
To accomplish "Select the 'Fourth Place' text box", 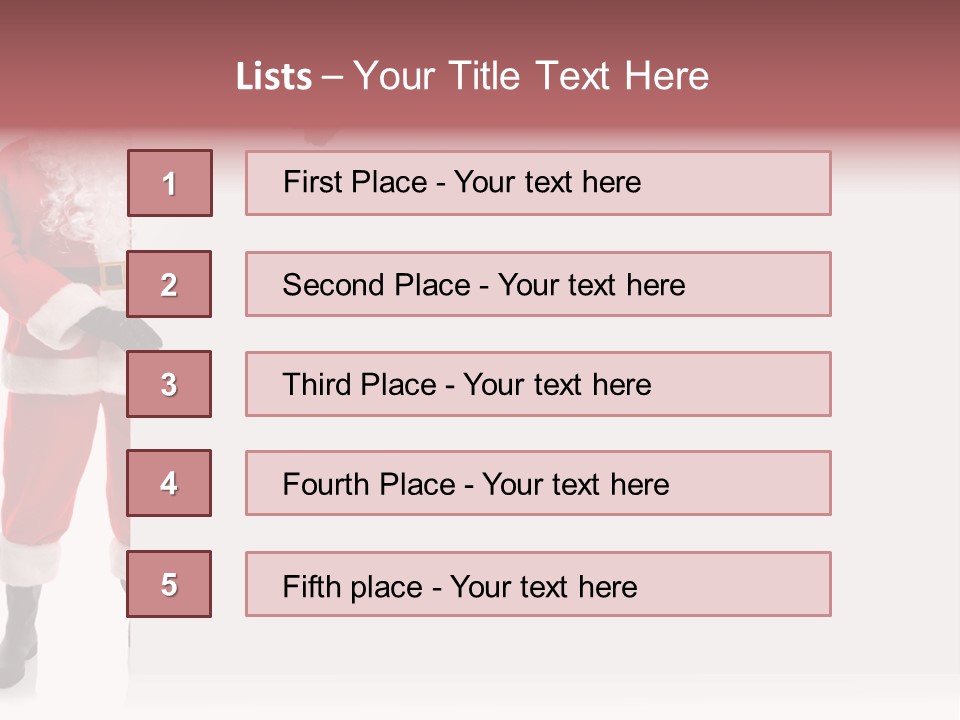I will [x=538, y=484].
